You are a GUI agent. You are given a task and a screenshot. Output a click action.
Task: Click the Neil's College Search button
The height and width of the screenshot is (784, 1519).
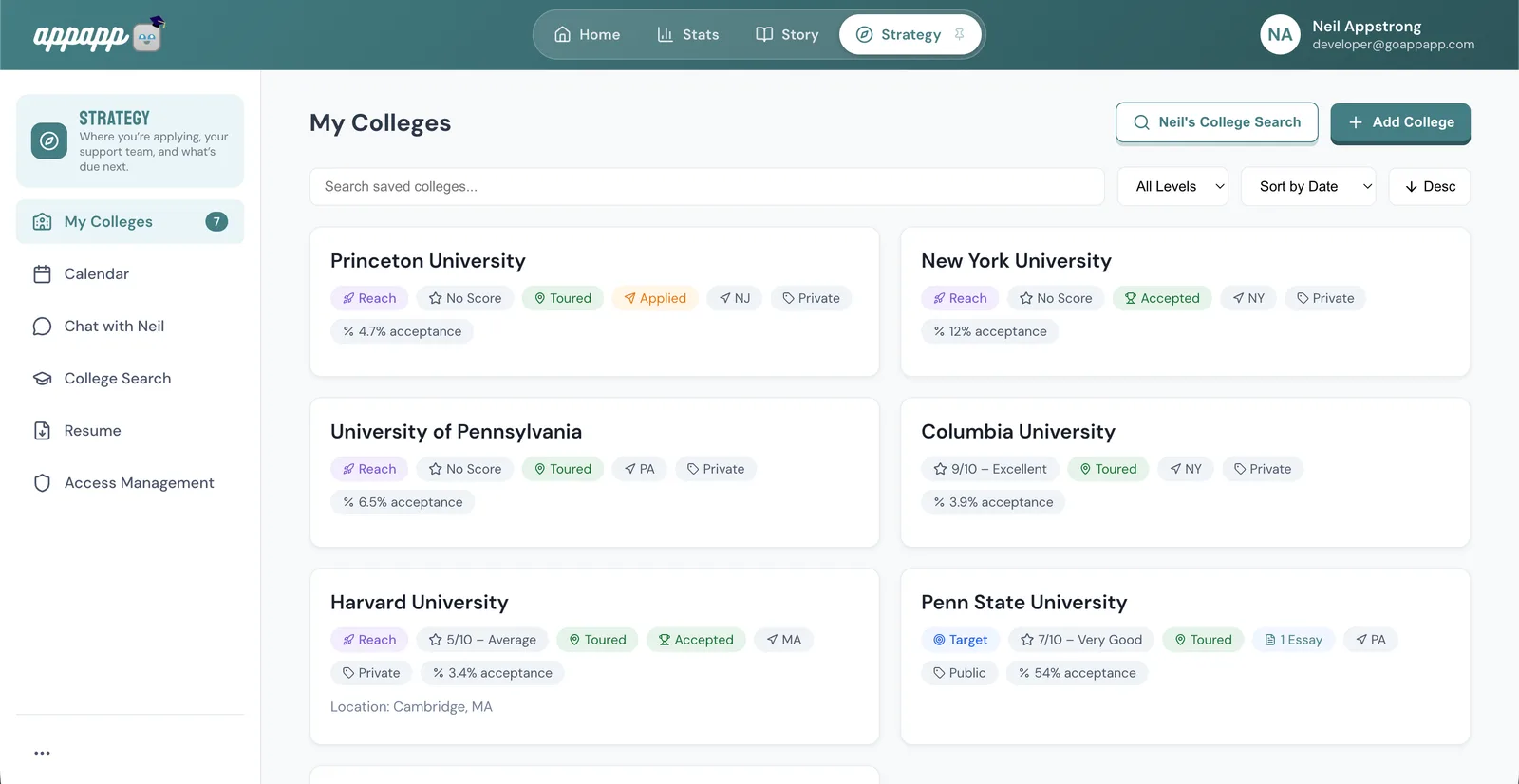1217,122
